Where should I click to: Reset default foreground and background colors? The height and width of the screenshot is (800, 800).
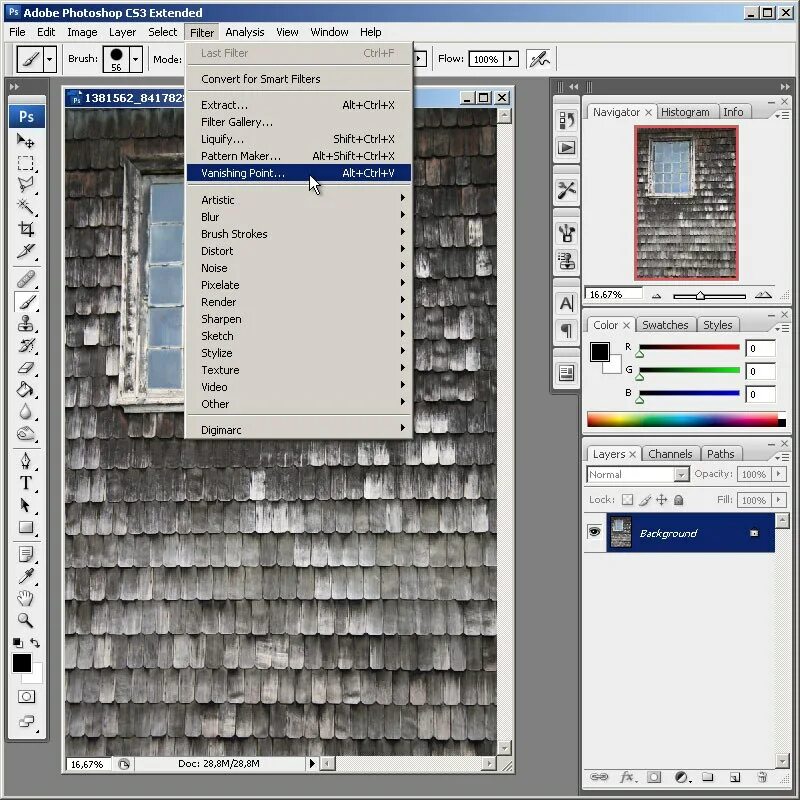pos(17,643)
